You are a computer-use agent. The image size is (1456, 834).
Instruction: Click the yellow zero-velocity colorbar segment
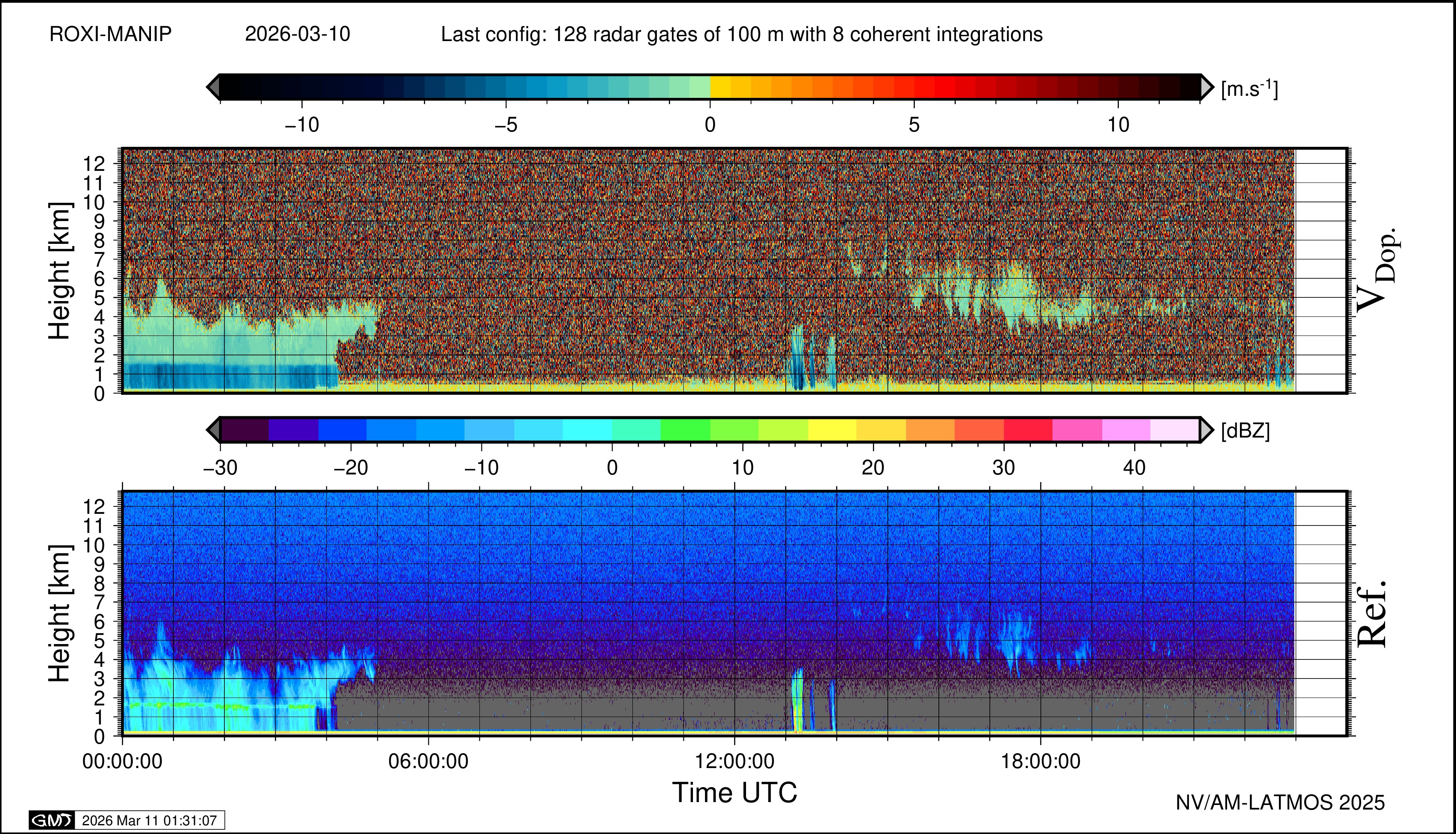pos(720,87)
